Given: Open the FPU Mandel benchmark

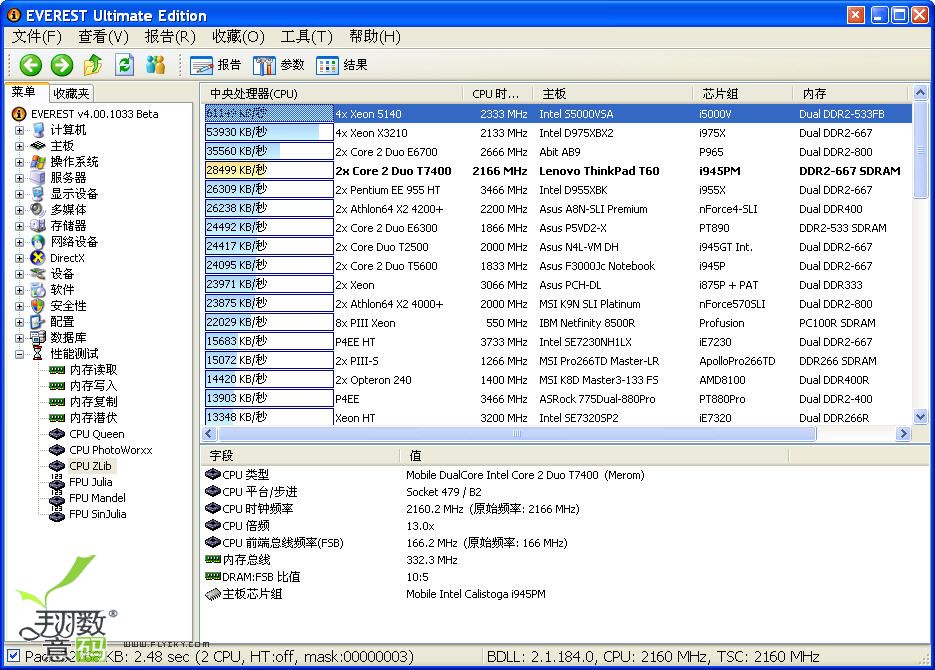Looking at the screenshot, I should (97, 498).
